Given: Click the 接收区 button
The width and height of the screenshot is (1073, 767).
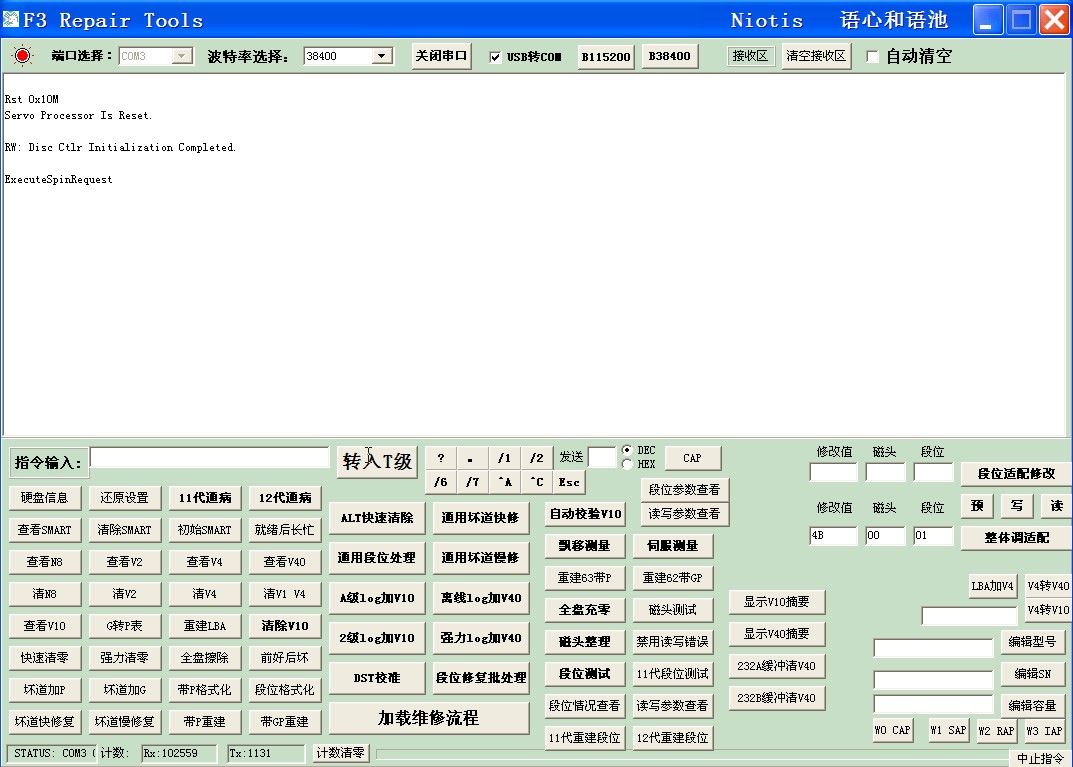Looking at the screenshot, I should (750, 56).
